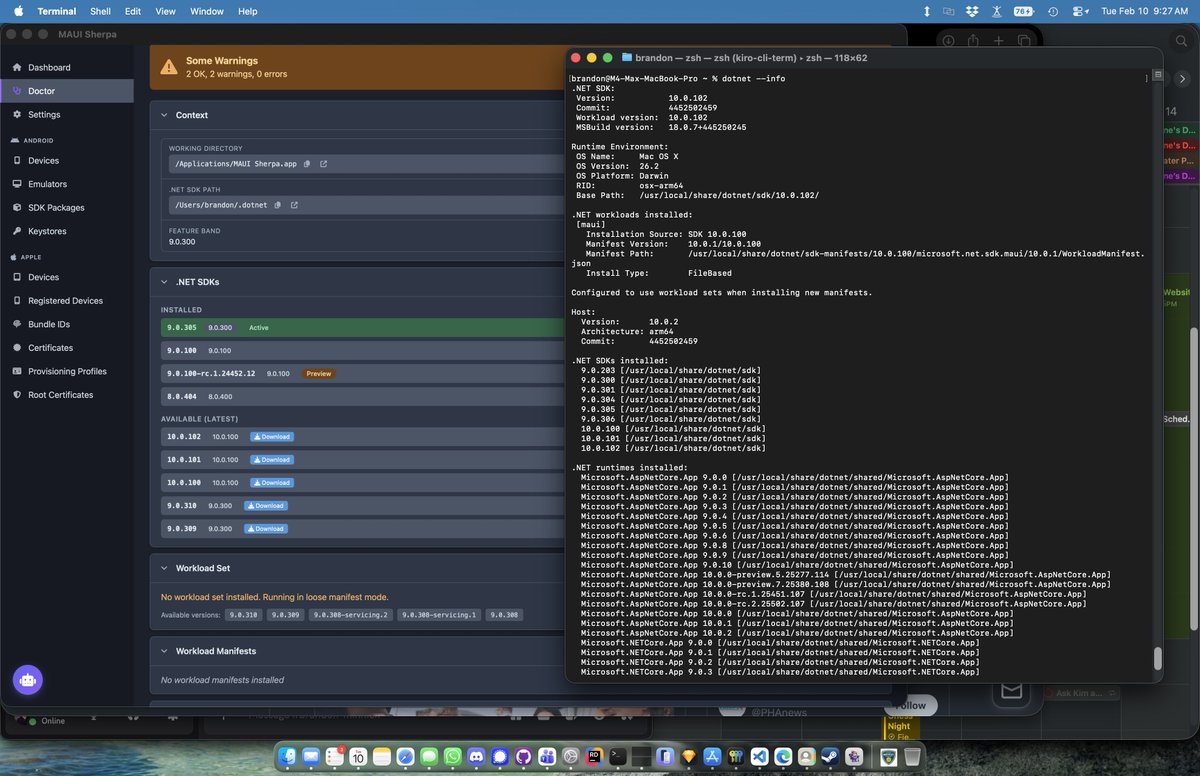Open Registered Devices page
The height and width of the screenshot is (776, 1200).
66,300
